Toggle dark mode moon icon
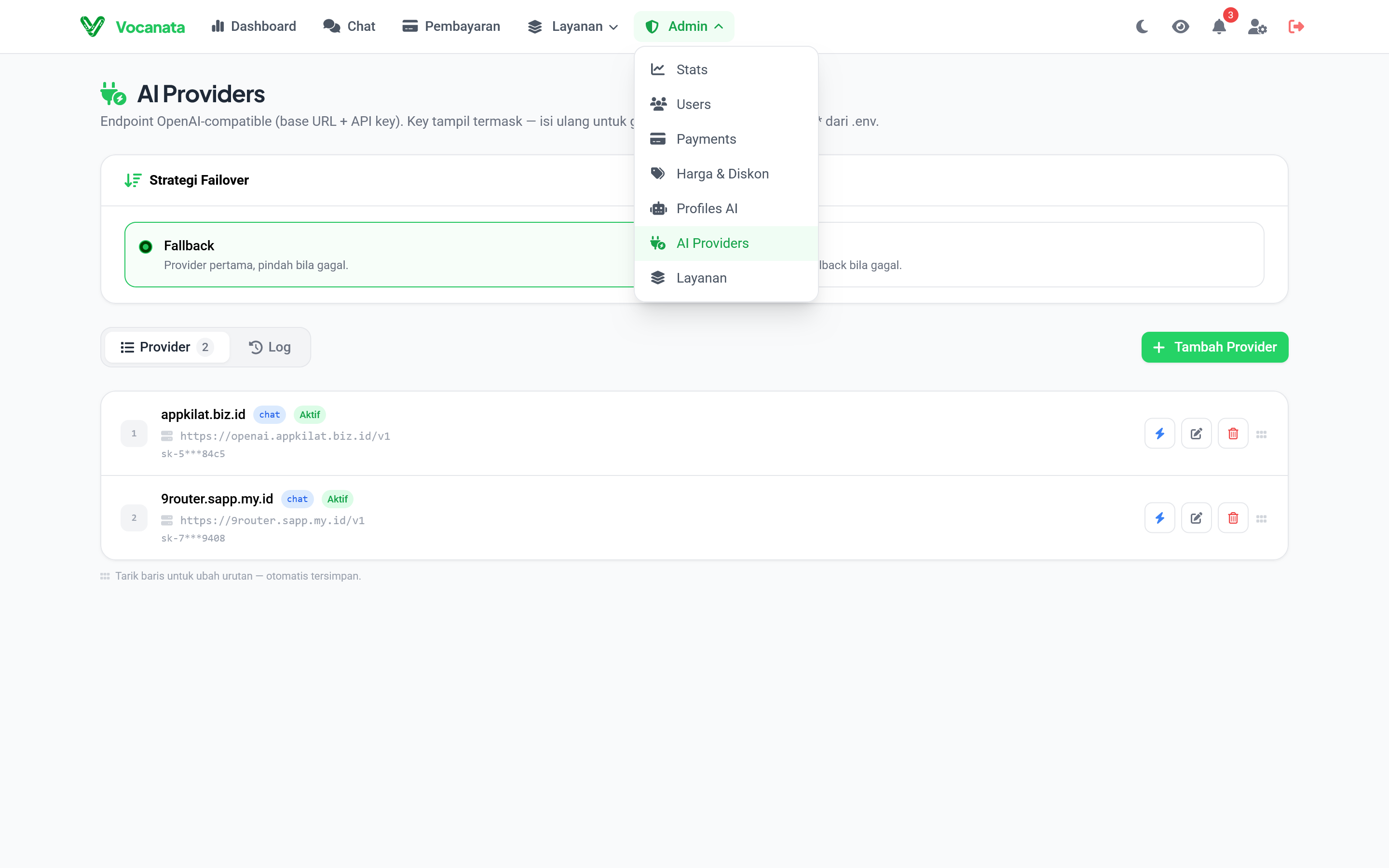 point(1142,27)
